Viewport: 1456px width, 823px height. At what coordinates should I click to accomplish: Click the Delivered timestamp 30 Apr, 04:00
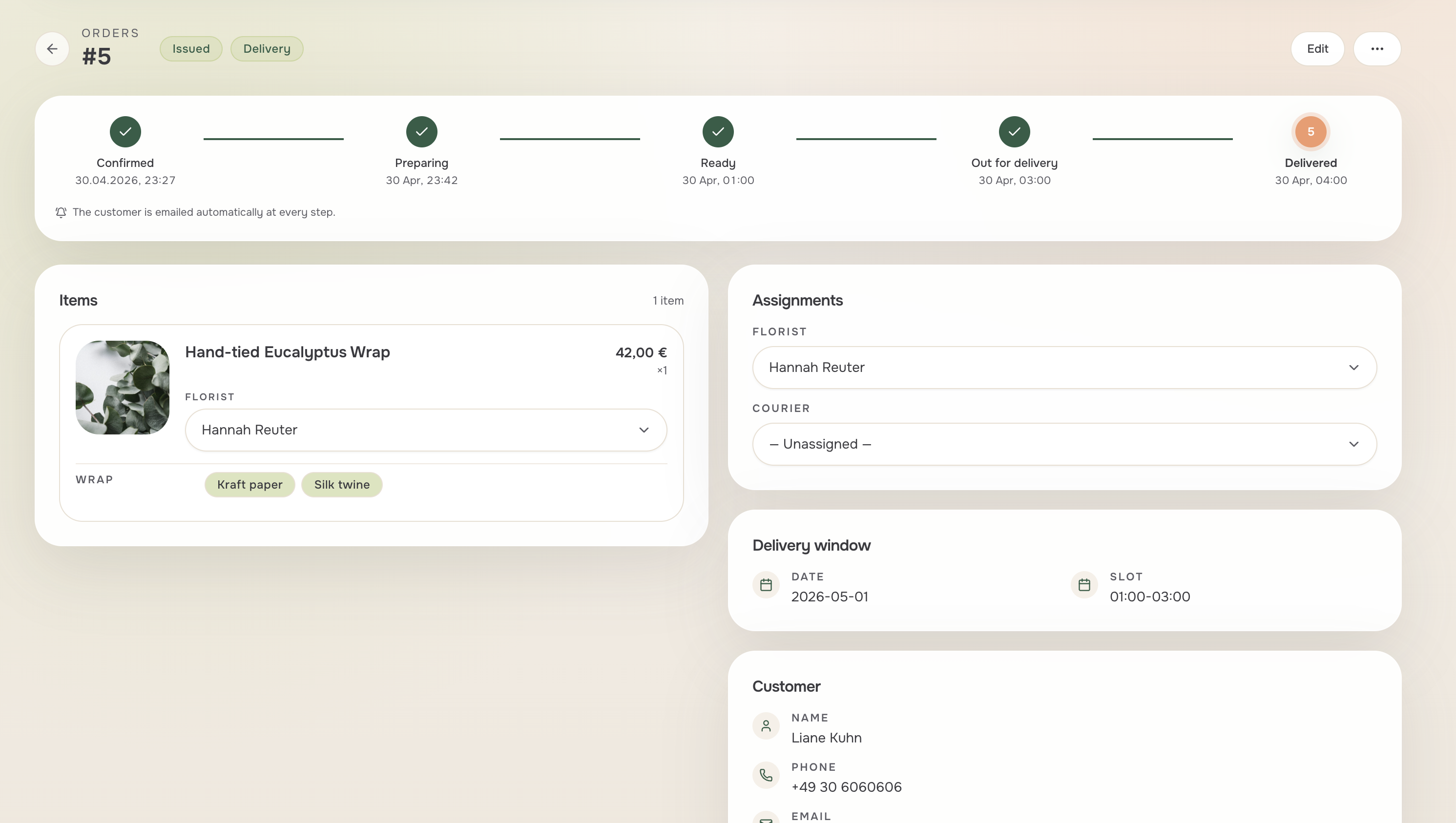[1310, 180]
